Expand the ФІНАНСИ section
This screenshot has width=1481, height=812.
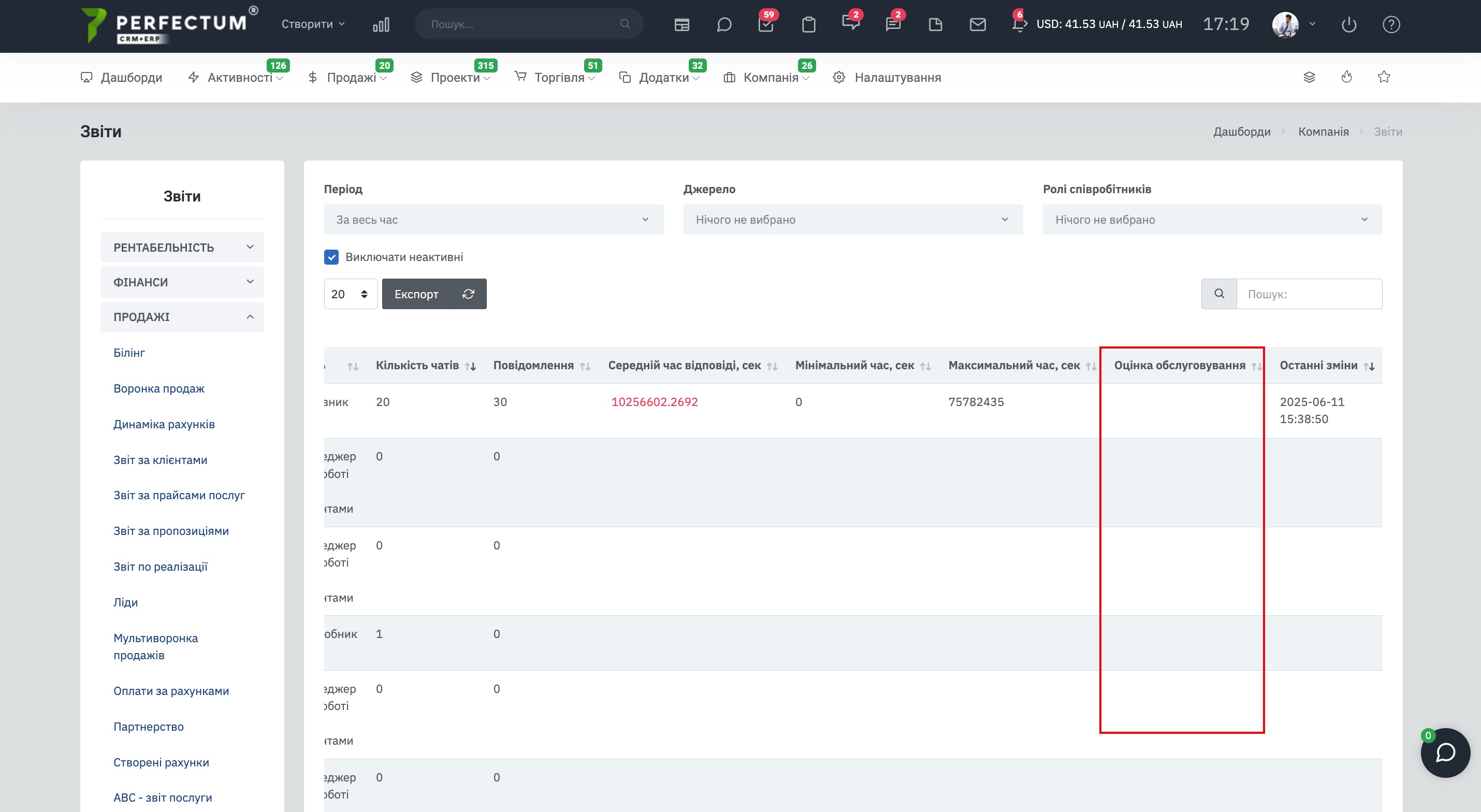coord(182,282)
